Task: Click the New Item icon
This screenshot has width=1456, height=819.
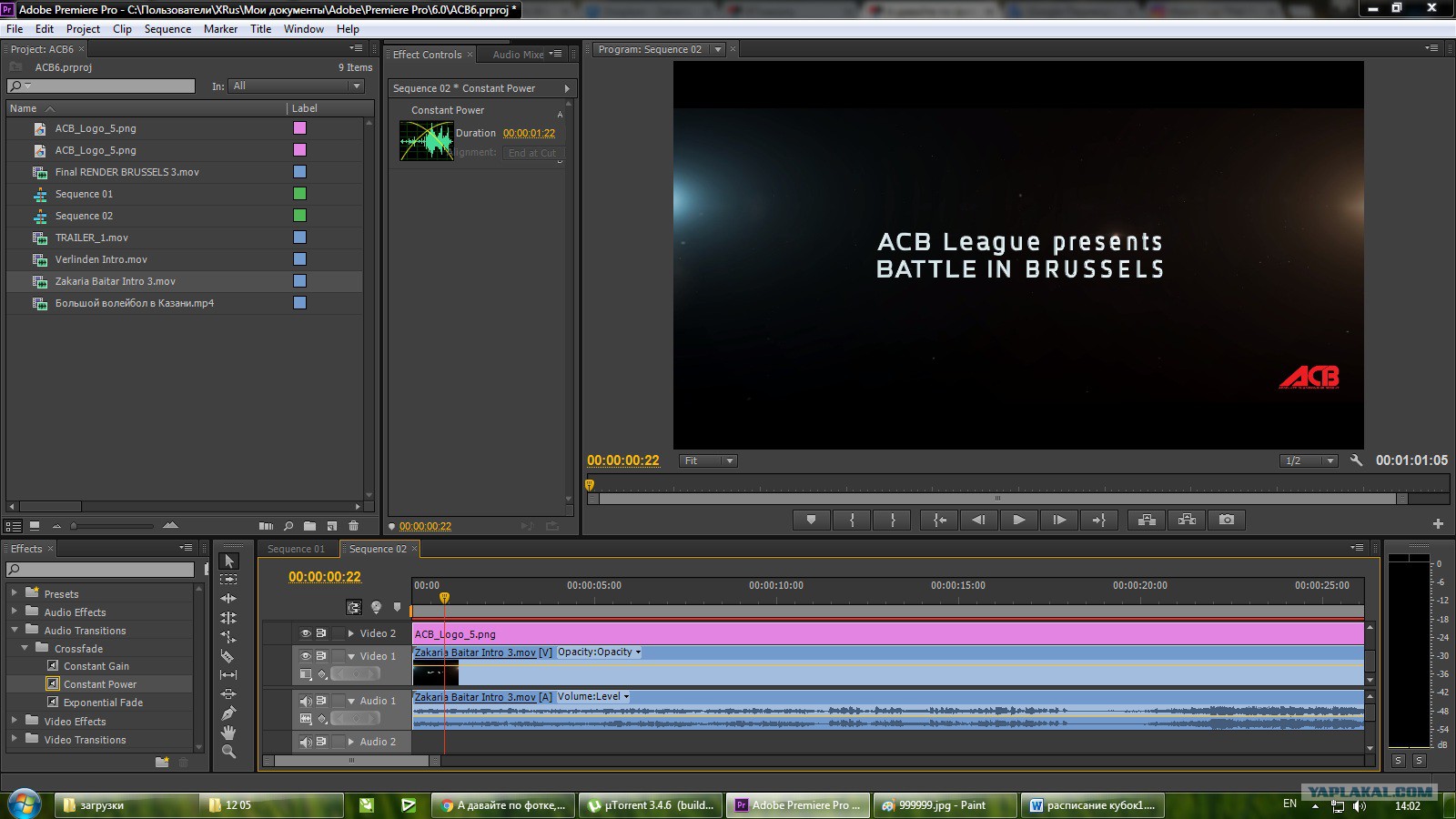Action: [332, 526]
